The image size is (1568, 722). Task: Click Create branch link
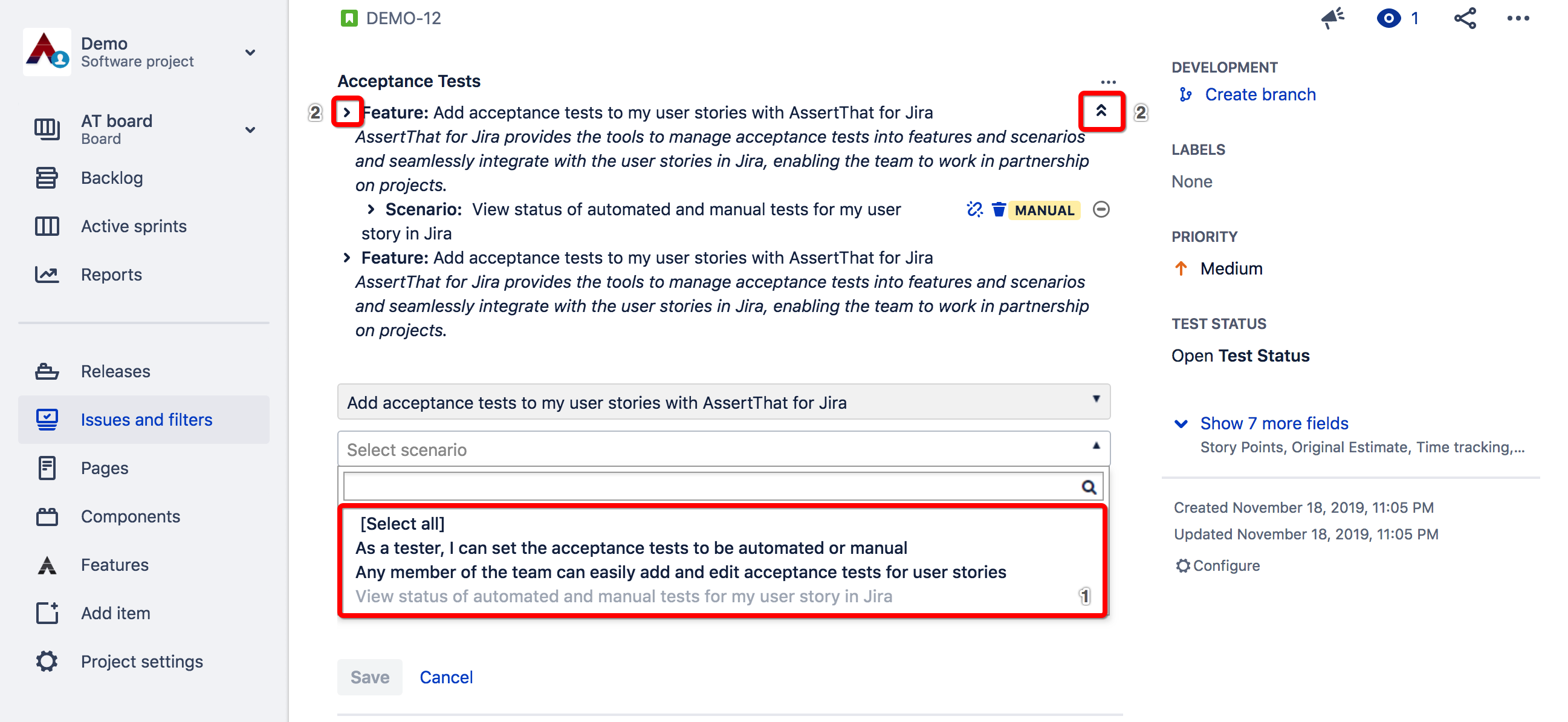(x=1260, y=94)
